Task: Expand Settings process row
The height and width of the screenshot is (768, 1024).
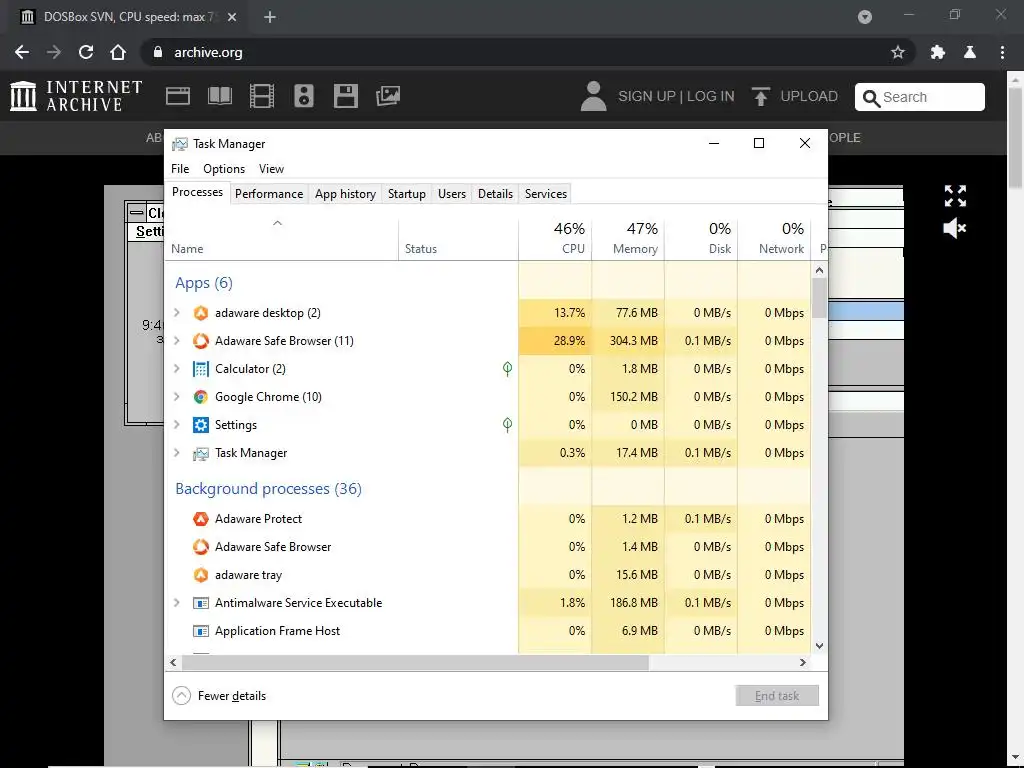Action: [176, 425]
